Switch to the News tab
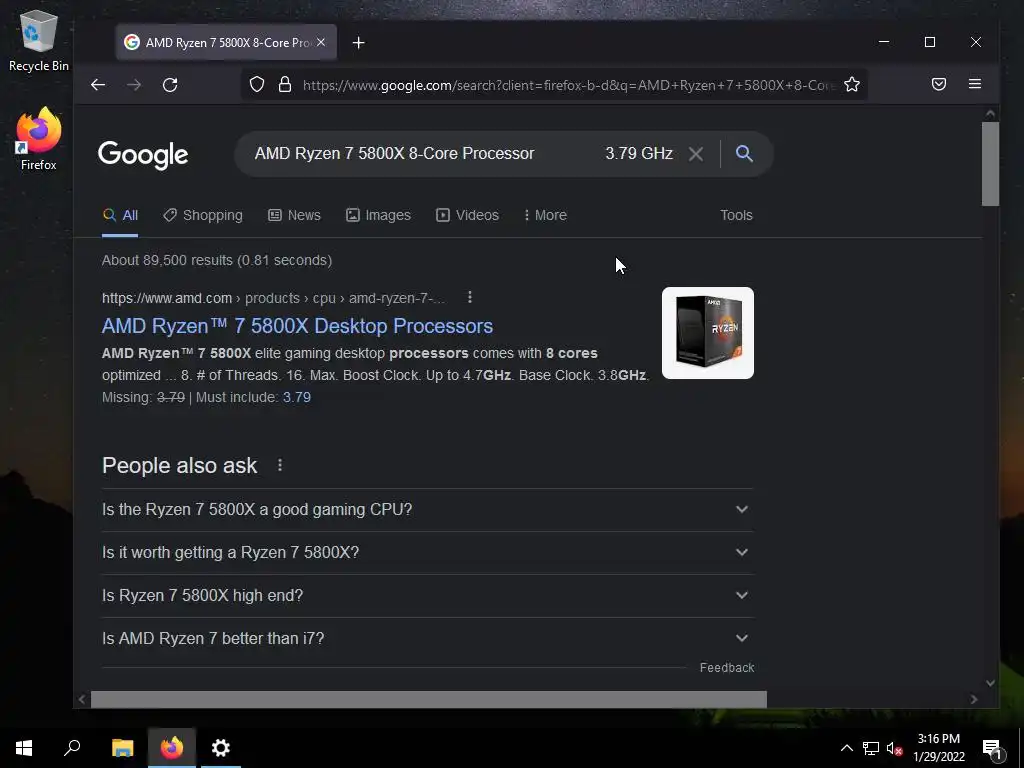This screenshot has height=768, width=1024. point(295,215)
